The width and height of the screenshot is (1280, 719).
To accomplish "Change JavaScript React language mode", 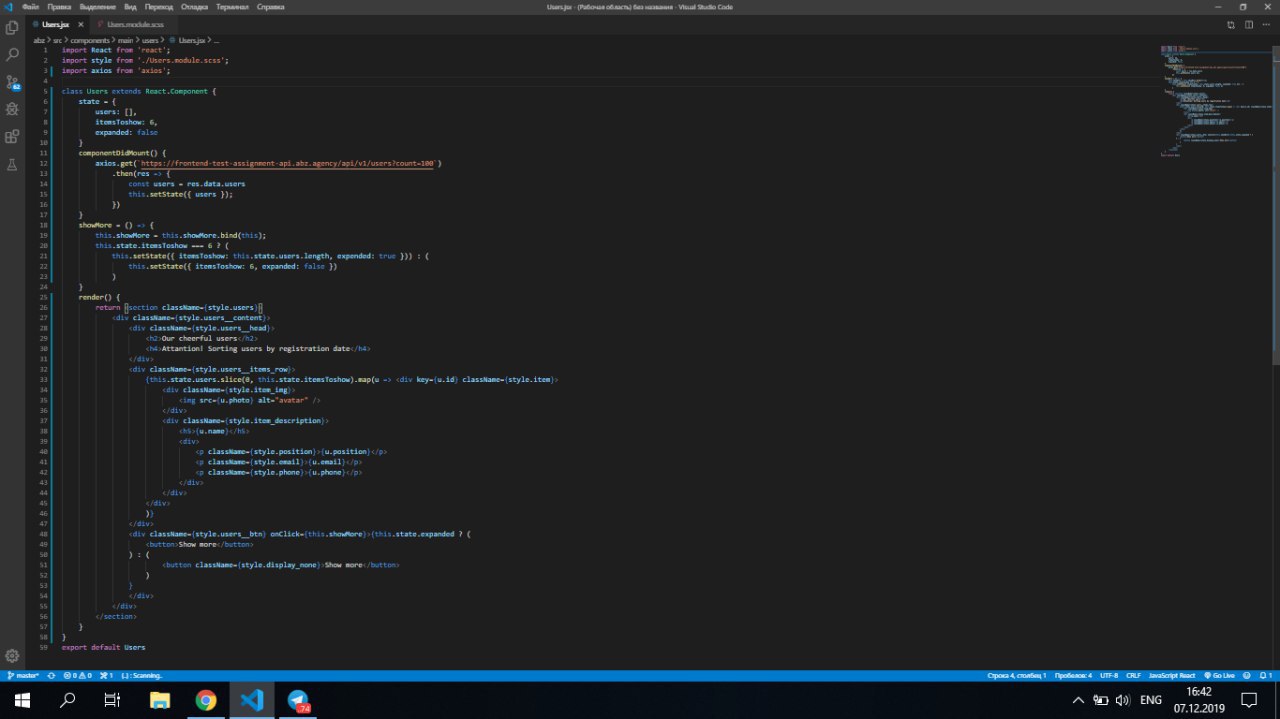I will tap(1174, 675).
